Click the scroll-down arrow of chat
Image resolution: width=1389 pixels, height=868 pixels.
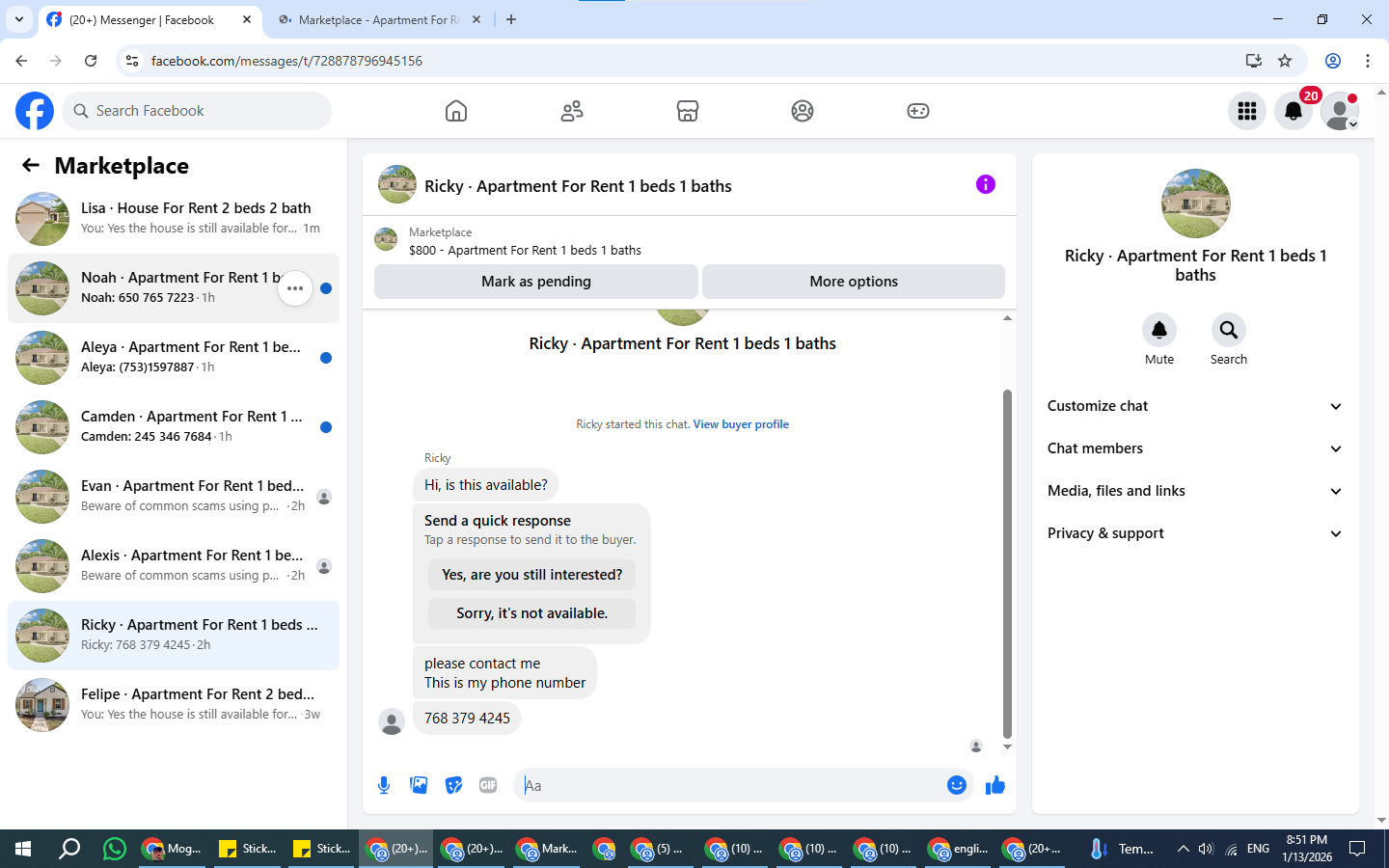click(x=1007, y=747)
